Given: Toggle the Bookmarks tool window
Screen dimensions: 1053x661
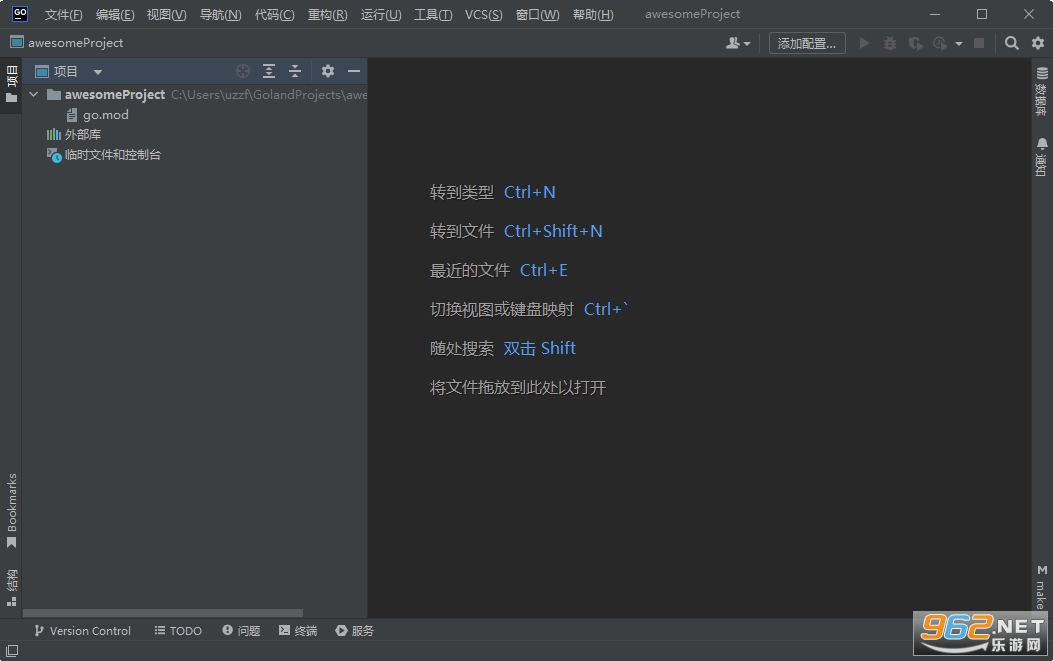Looking at the screenshot, I should (x=11, y=511).
